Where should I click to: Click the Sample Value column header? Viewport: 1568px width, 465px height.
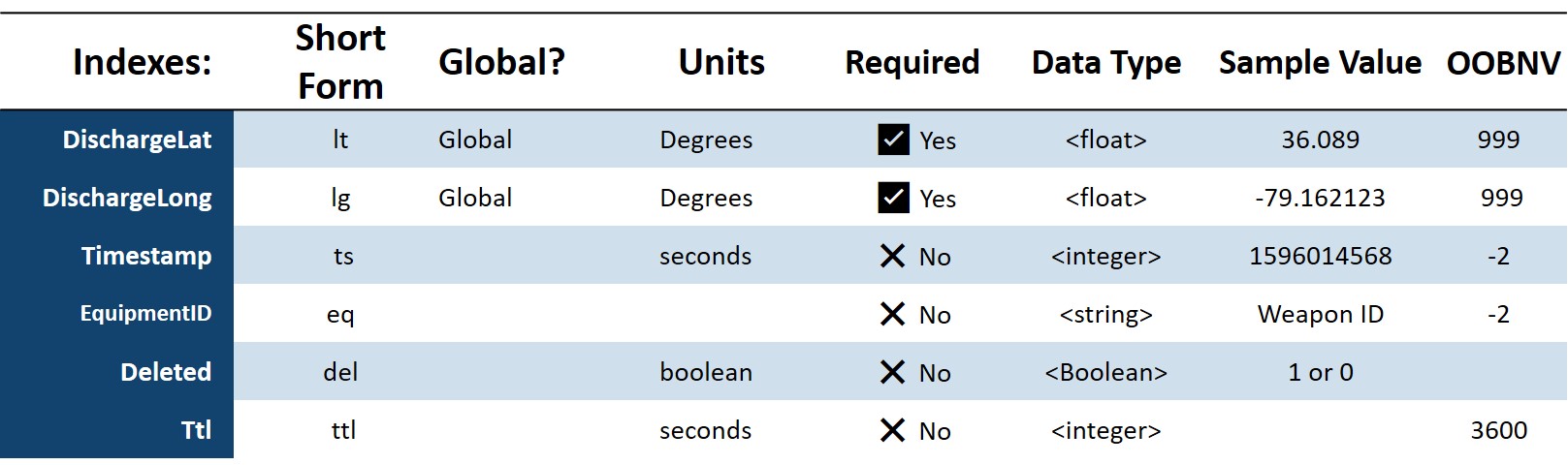[1320, 62]
